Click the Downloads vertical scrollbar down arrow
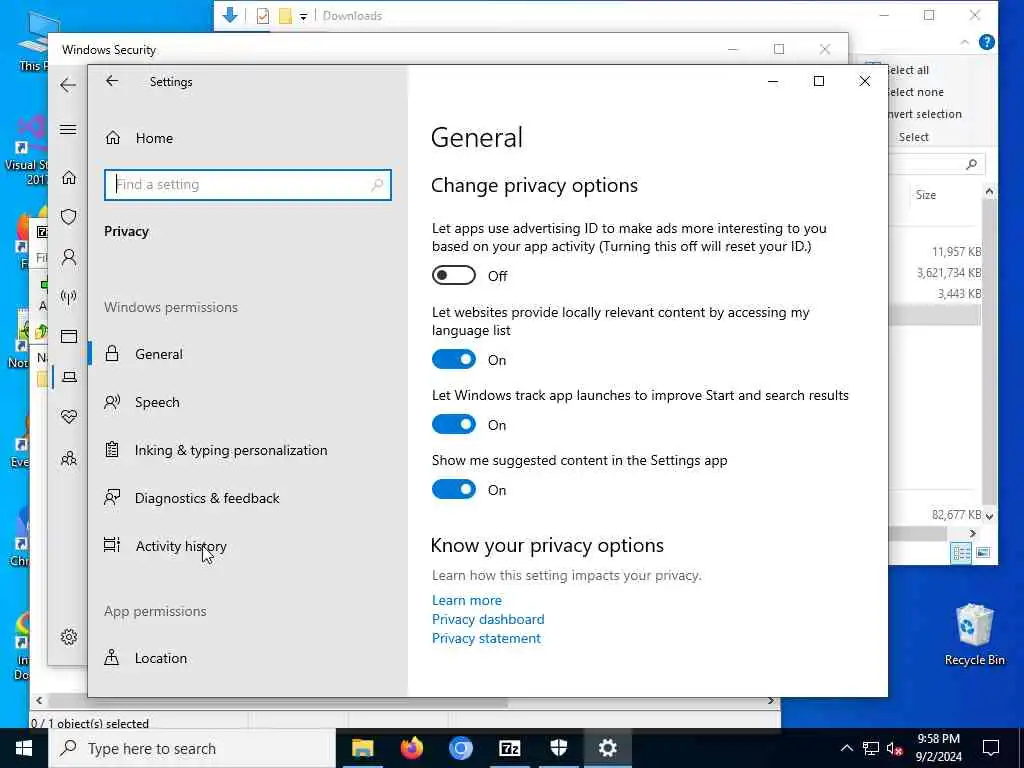 [989, 516]
